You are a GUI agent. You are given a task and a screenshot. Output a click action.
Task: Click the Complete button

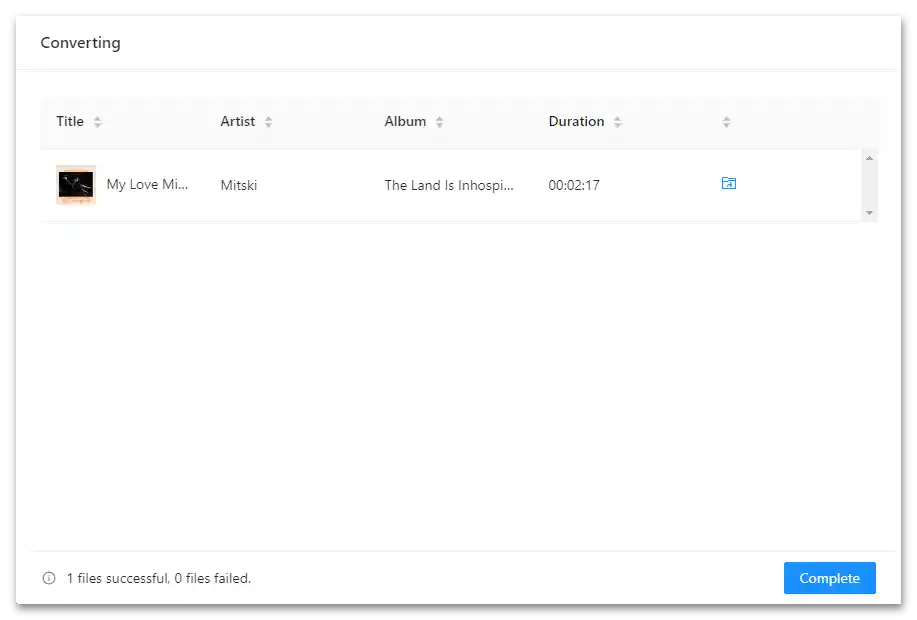829,578
